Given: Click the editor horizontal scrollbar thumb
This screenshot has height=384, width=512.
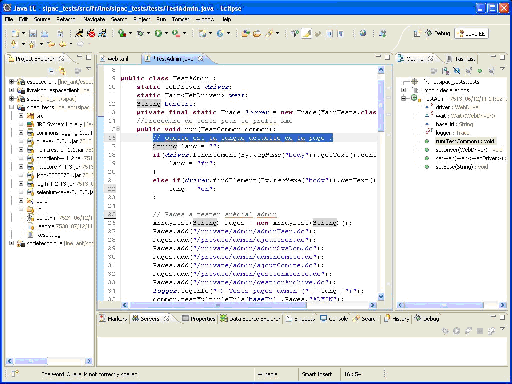Looking at the screenshot, I should click(x=218, y=305).
